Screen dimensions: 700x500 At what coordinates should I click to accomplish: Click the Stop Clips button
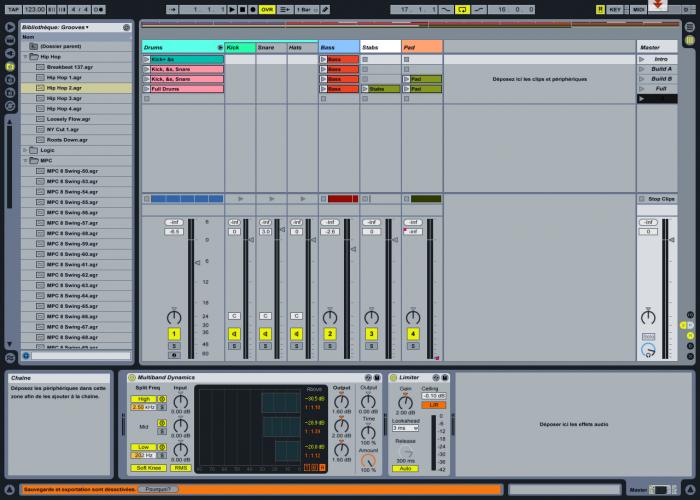[x=657, y=199]
